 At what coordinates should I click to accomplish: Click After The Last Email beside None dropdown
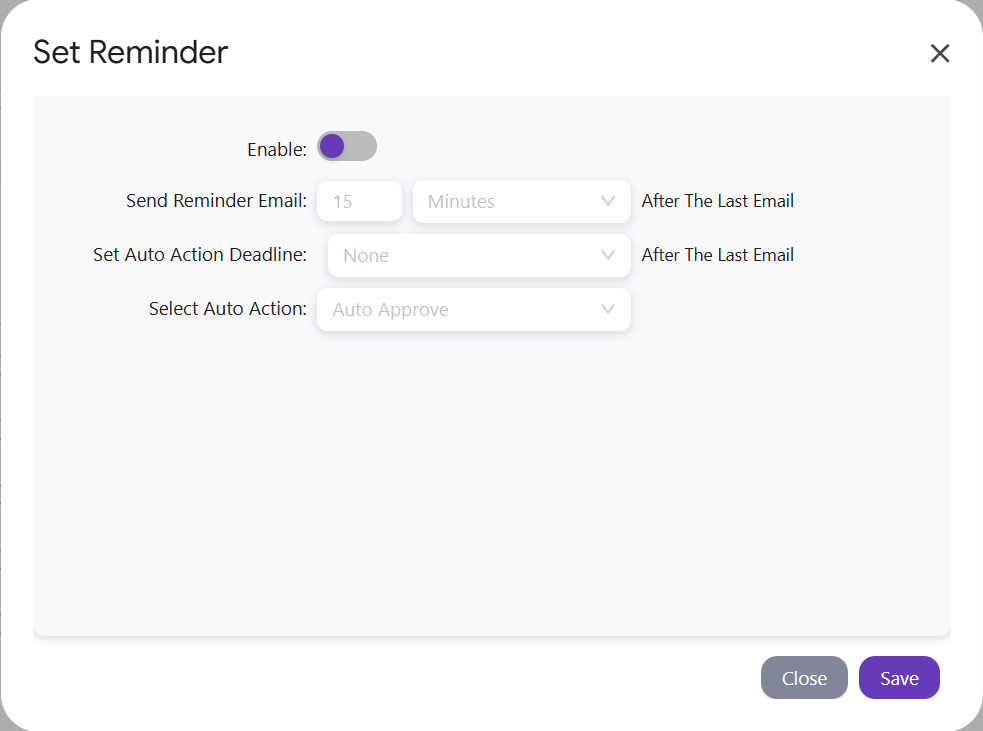(x=718, y=255)
